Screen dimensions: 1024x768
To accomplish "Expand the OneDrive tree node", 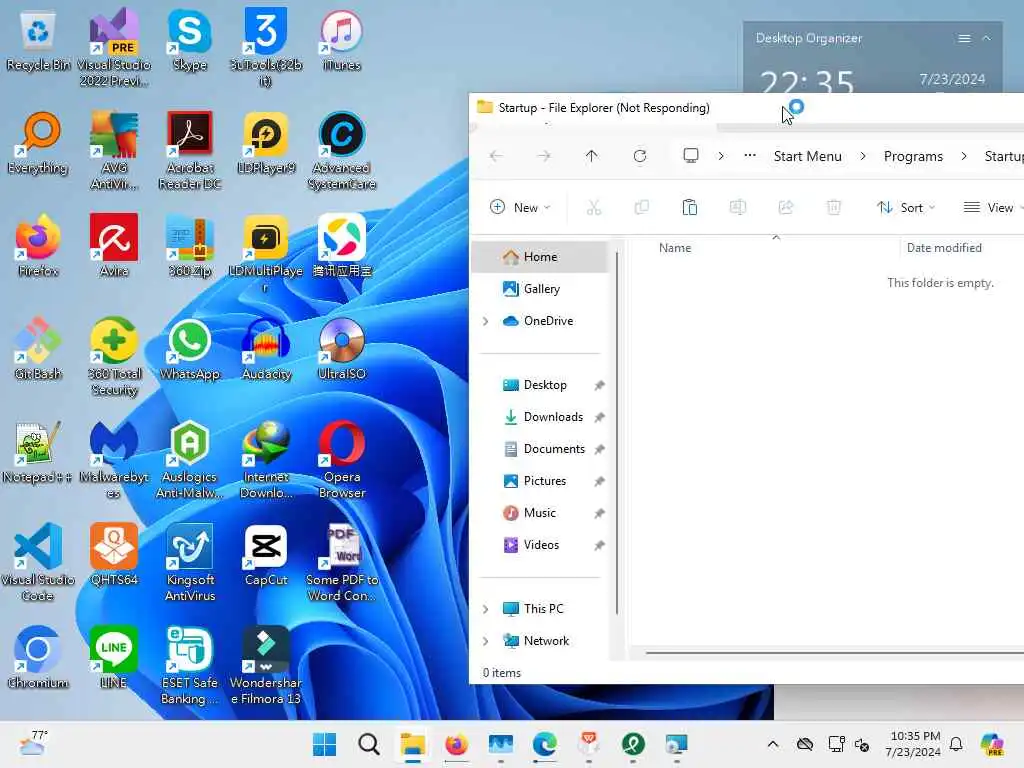I will [485, 321].
